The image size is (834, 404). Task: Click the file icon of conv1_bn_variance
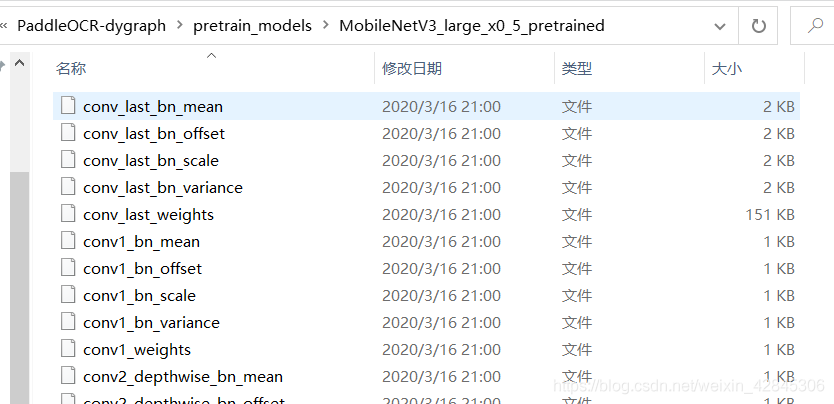pyautogui.click(x=68, y=322)
